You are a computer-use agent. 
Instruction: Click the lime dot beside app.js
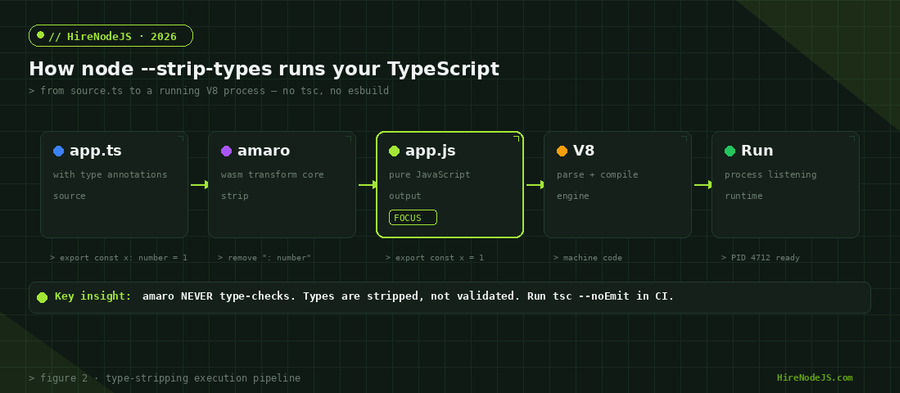(394, 151)
